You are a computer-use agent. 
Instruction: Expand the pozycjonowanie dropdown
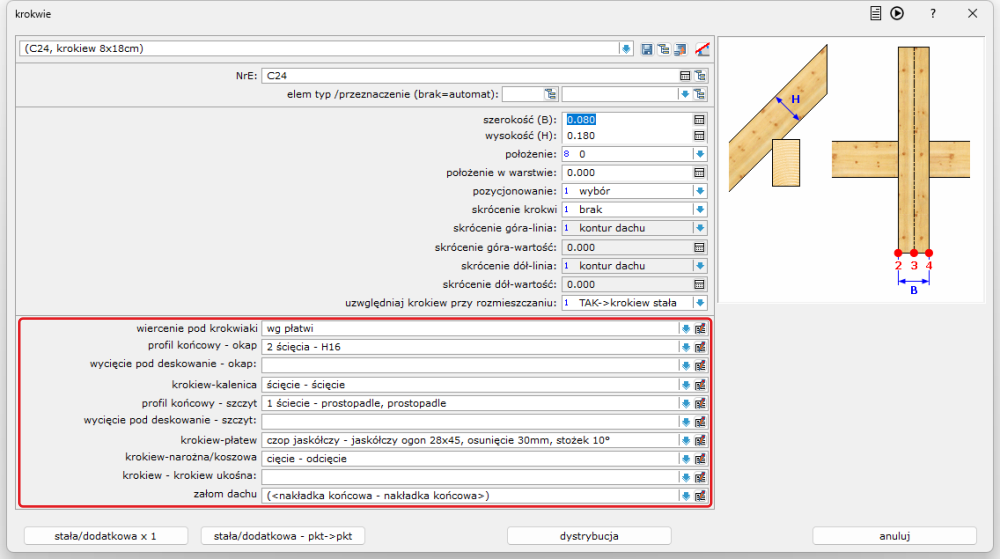(700, 191)
